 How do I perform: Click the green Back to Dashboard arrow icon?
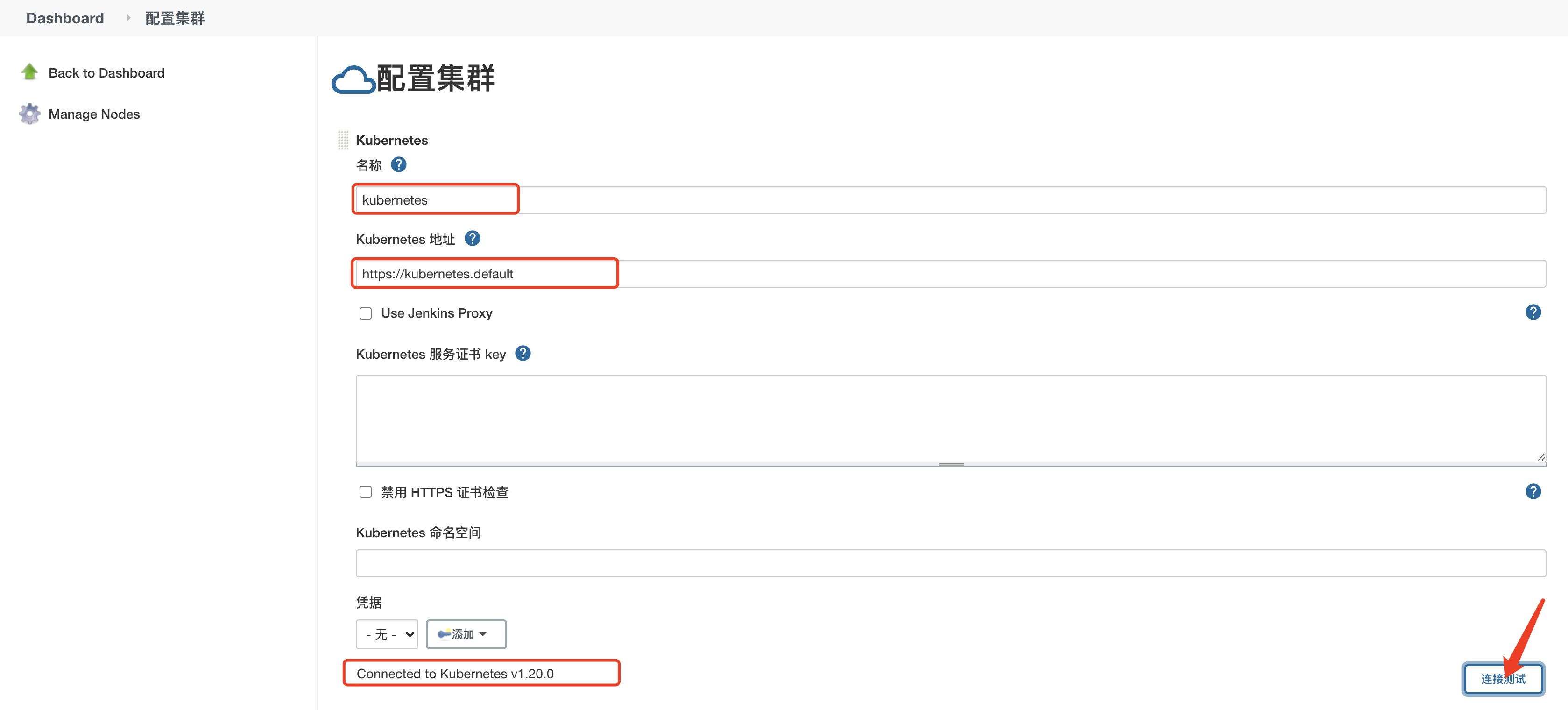pos(29,72)
